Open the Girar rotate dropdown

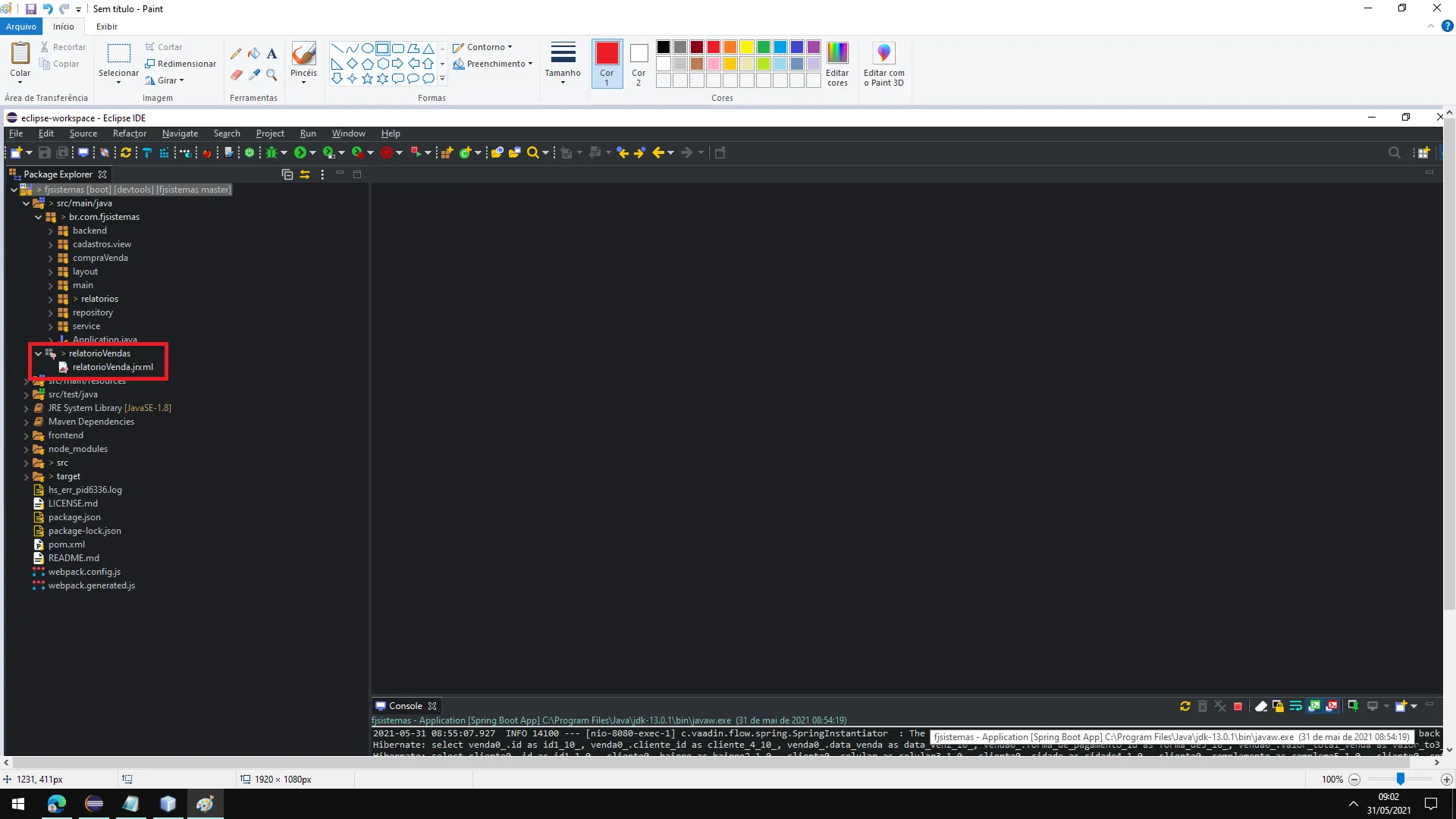pyautogui.click(x=165, y=80)
